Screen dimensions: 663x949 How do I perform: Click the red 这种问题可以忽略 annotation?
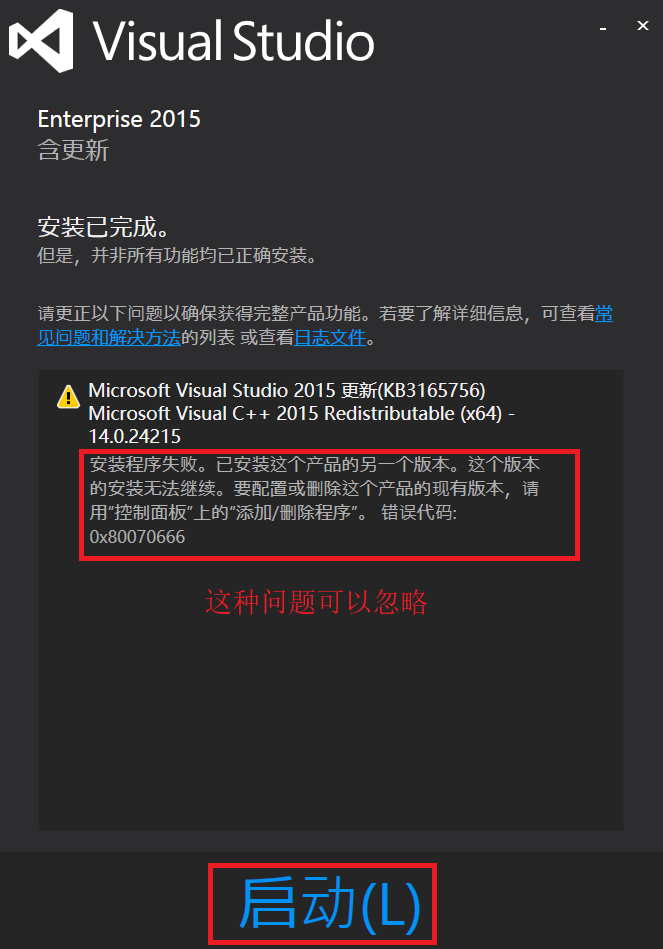tap(316, 602)
